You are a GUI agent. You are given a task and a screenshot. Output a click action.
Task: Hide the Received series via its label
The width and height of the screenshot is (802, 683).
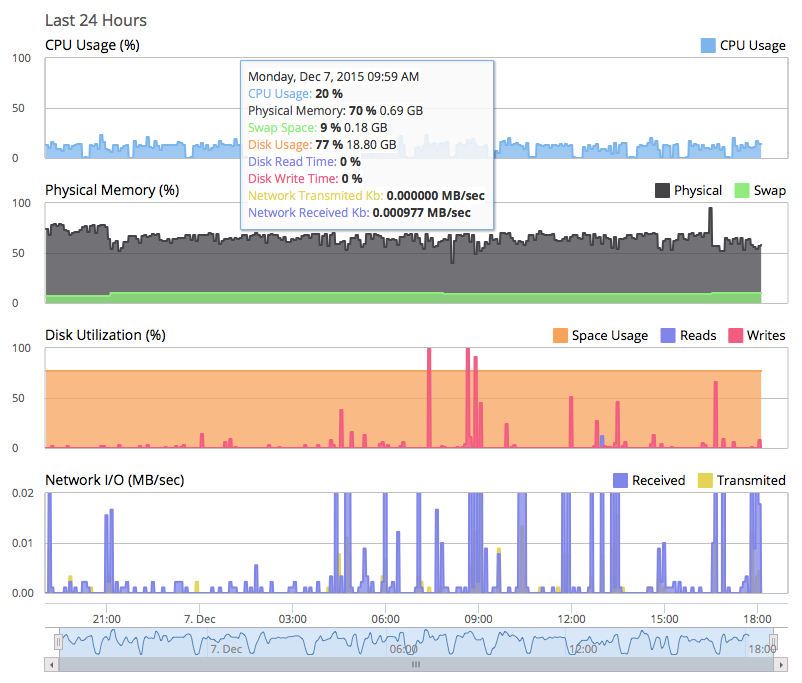click(x=658, y=480)
